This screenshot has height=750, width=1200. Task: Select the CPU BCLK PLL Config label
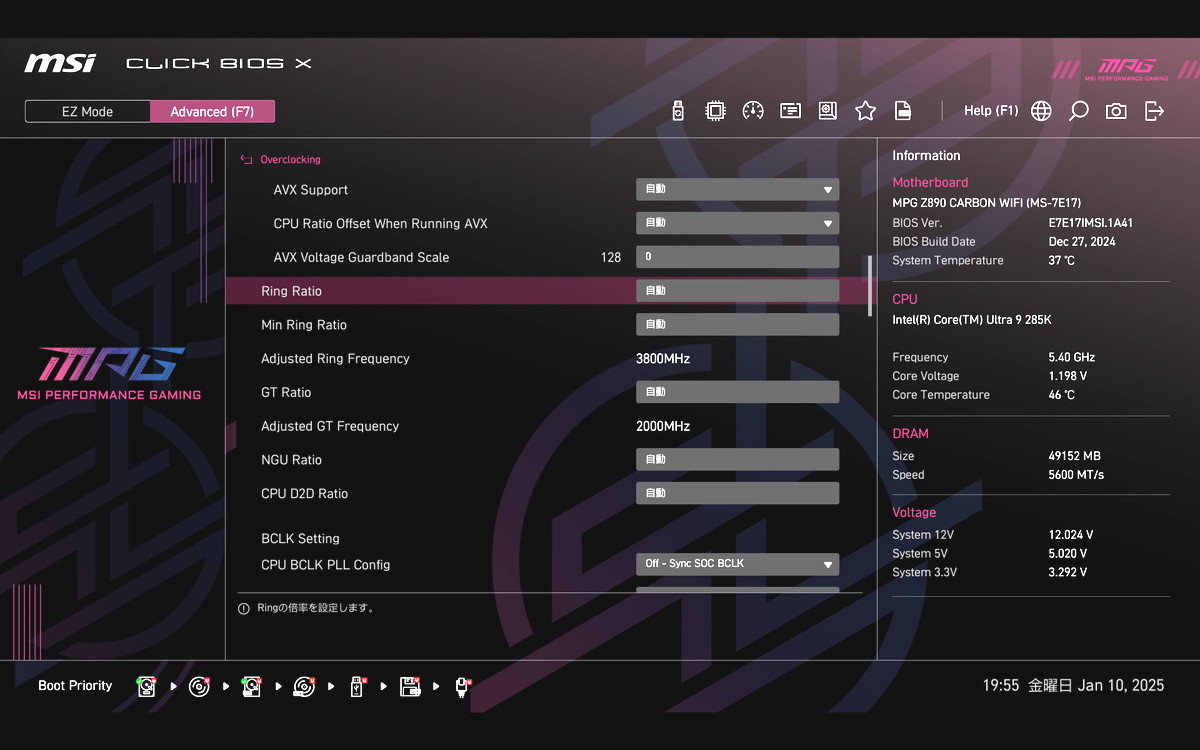(x=326, y=565)
